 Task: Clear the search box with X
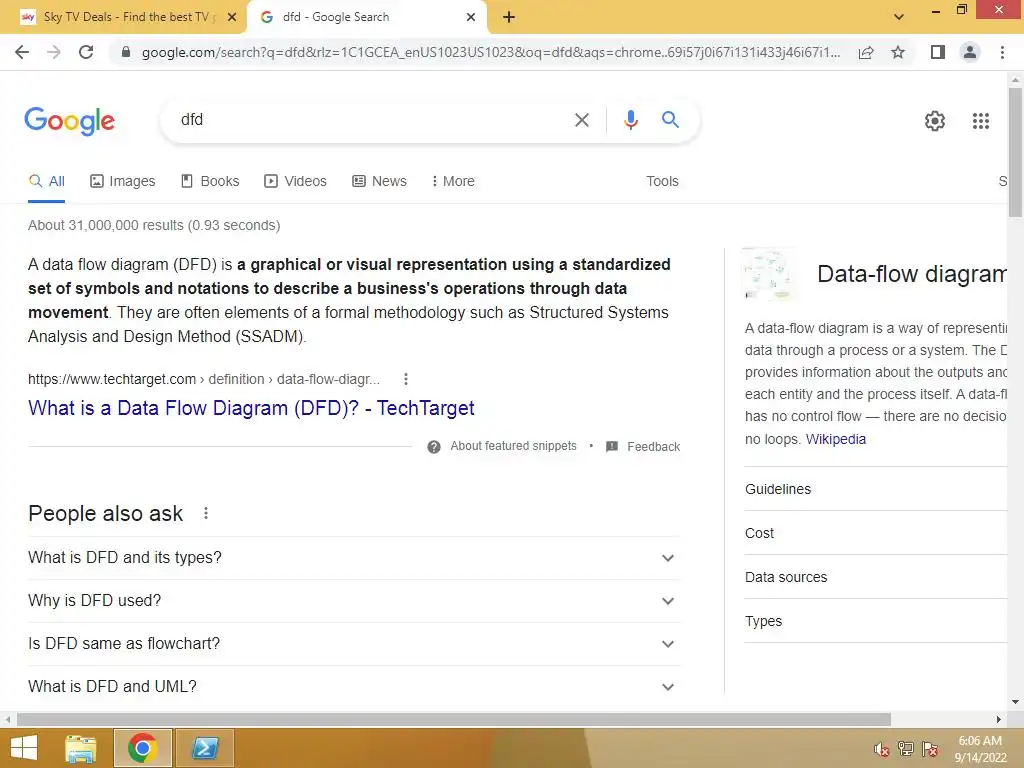(x=581, y=120)
